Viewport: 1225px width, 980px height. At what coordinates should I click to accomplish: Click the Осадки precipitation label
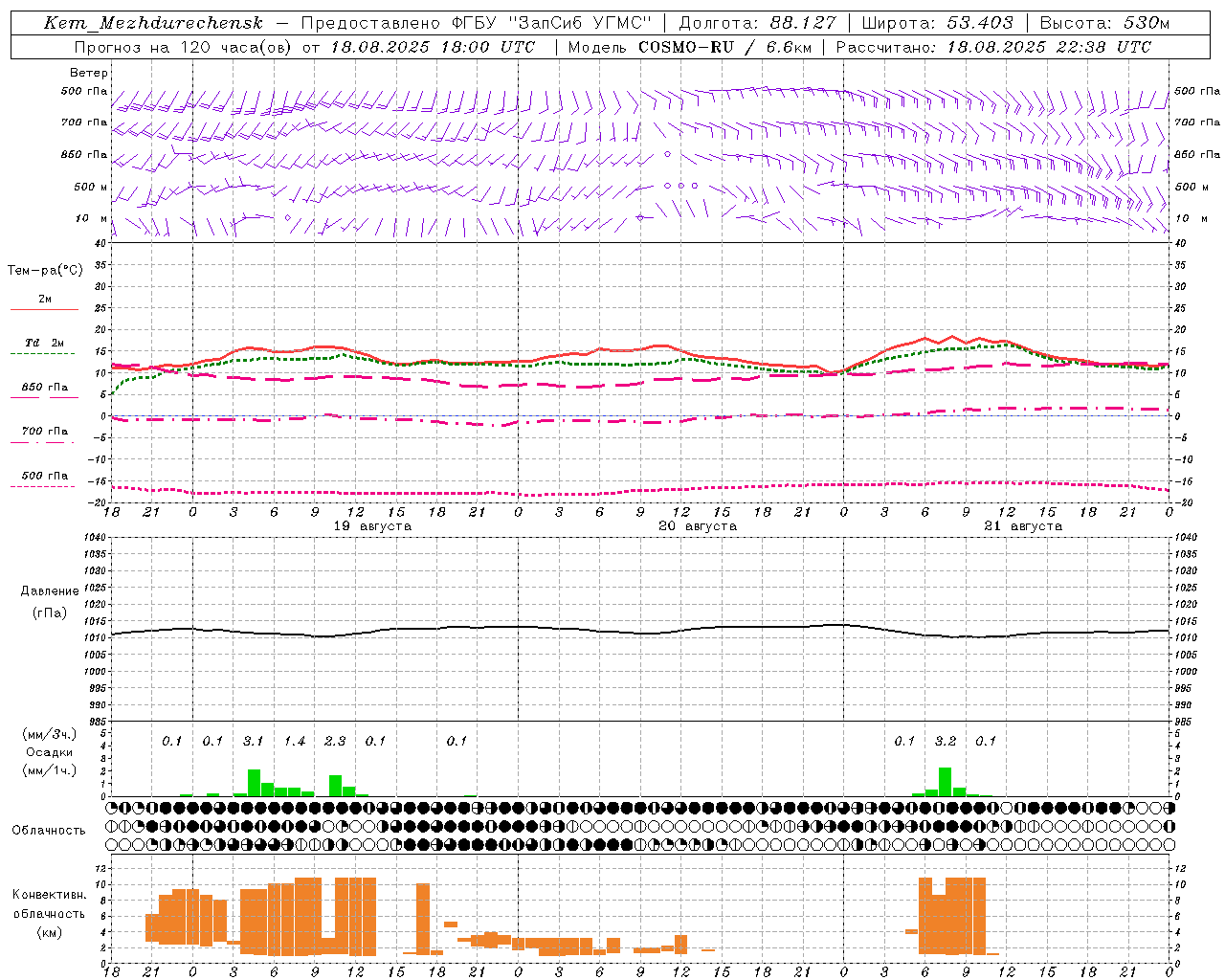49,752
